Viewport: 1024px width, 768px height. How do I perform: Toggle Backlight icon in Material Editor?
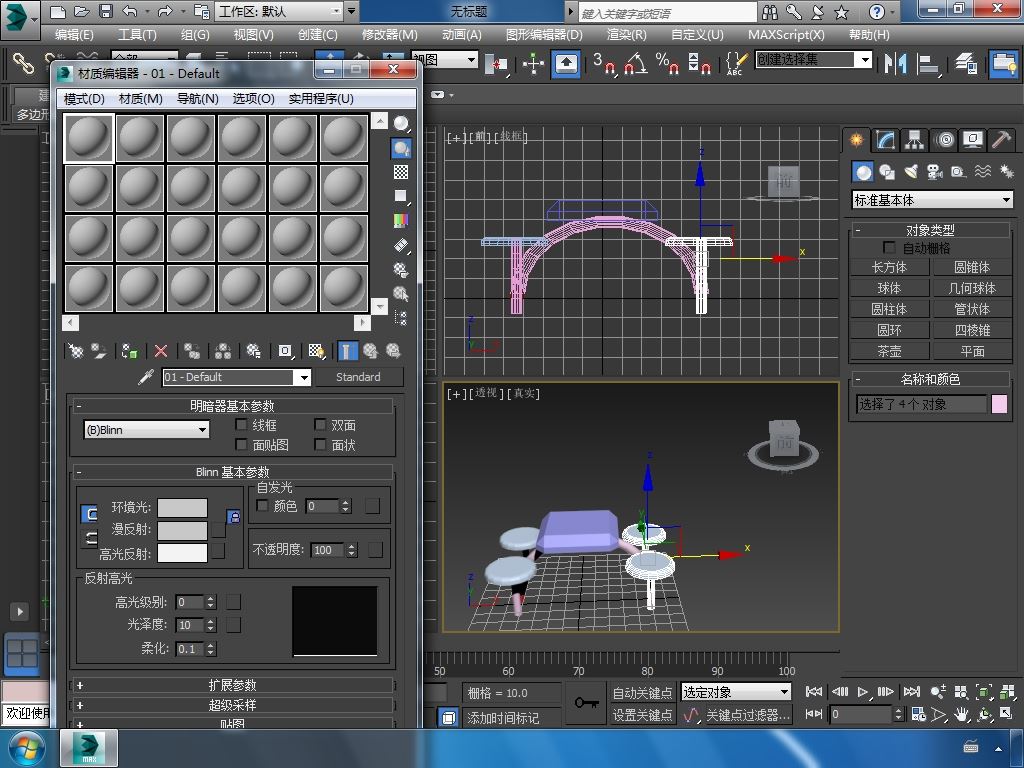[x=401, y=148]
